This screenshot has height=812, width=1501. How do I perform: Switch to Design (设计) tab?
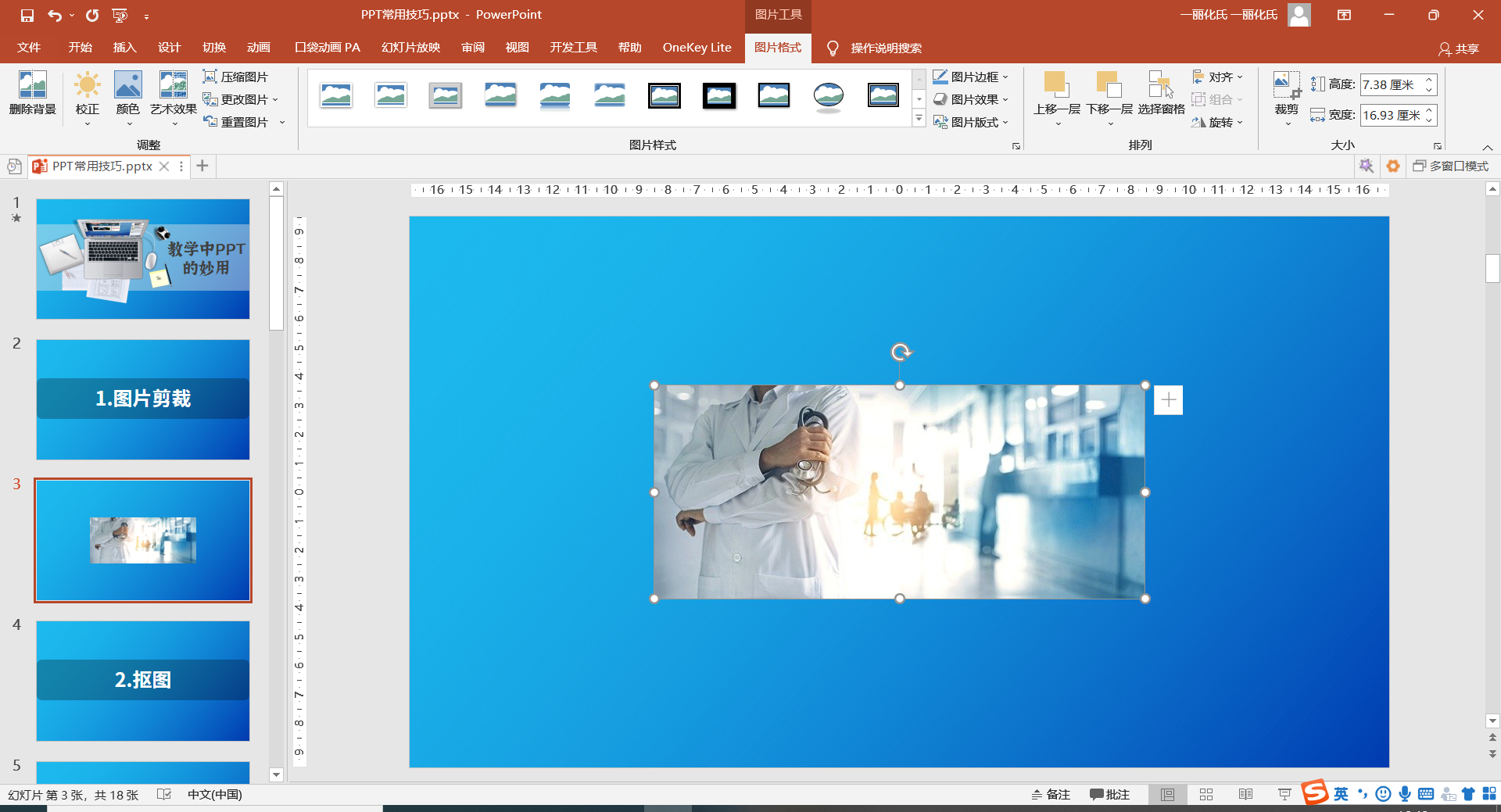pos(170,48)
